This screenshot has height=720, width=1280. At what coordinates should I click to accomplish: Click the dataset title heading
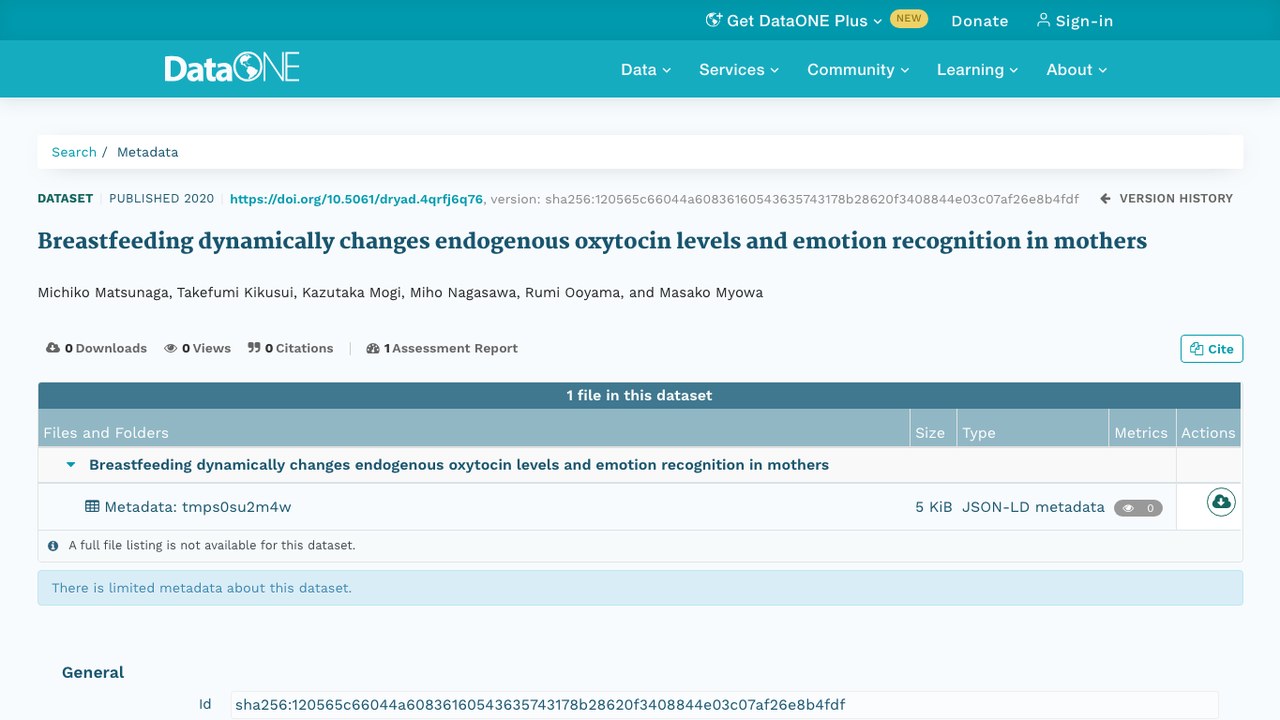tap(592, 241)
